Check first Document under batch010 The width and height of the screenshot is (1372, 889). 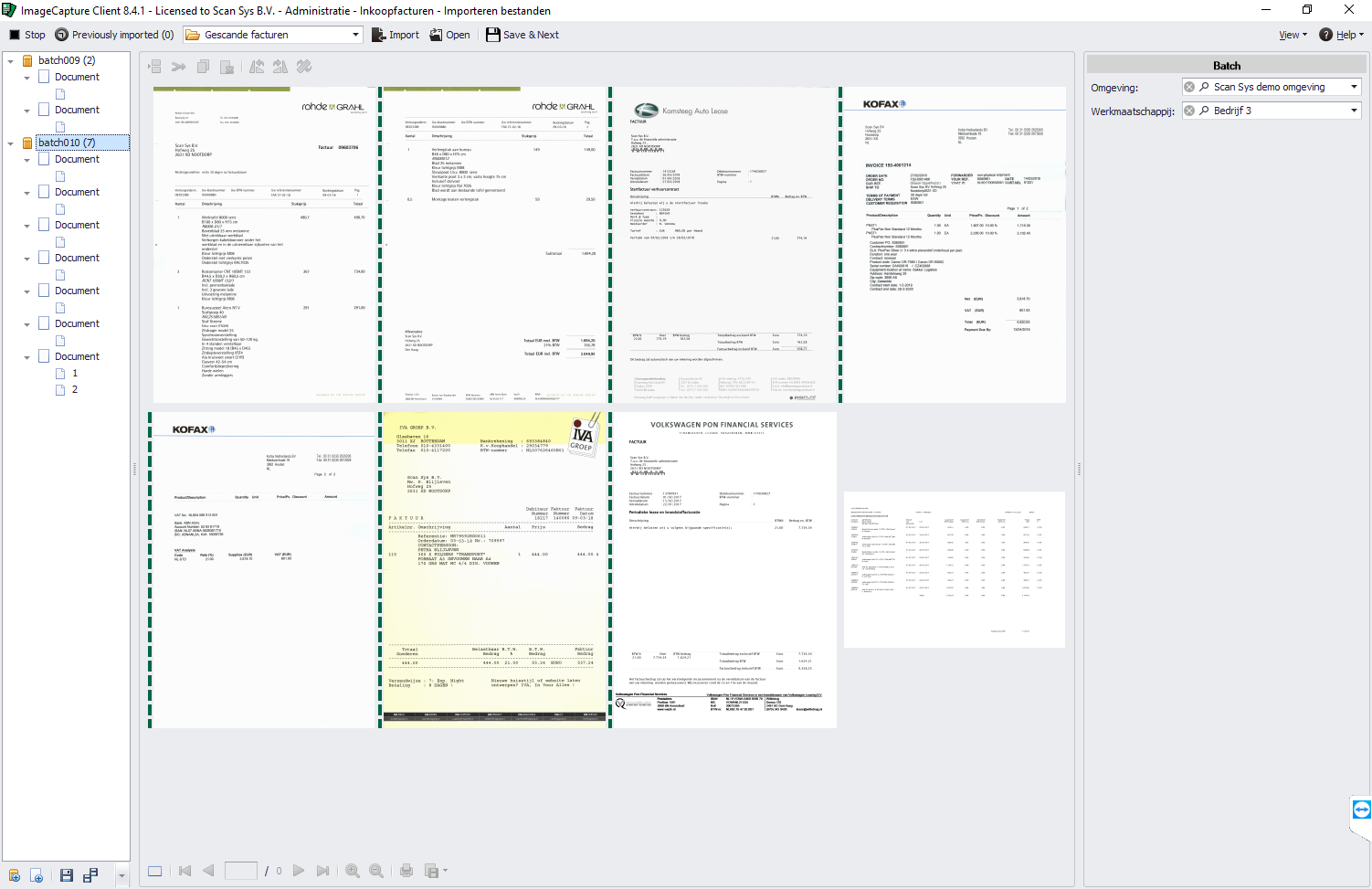coord(44,159)
